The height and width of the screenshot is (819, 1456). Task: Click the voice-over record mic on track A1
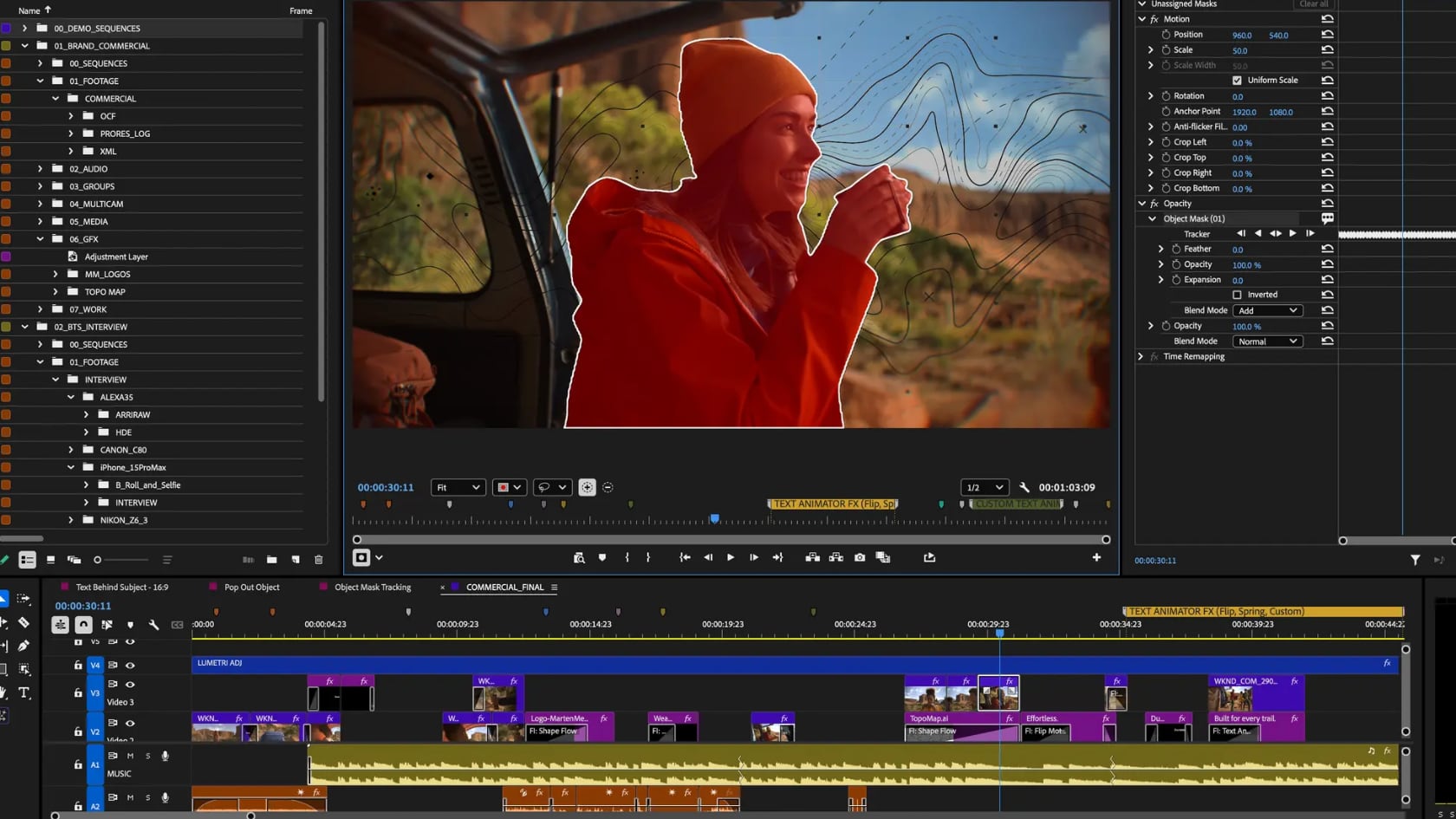point(165,756)
